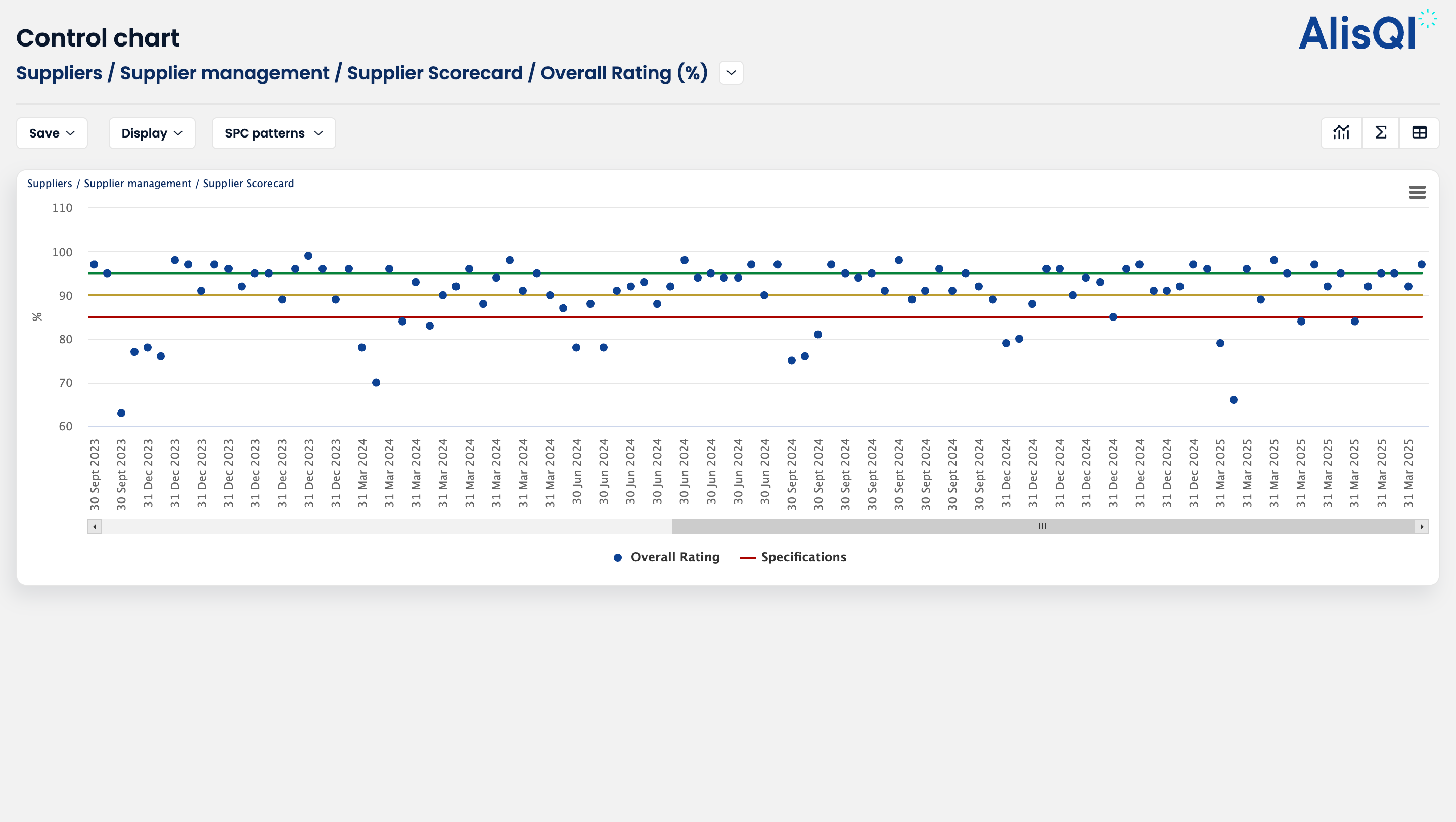
Task: Click Supplier management in chart breadcrumb
Action: click(x=138, y=184)
